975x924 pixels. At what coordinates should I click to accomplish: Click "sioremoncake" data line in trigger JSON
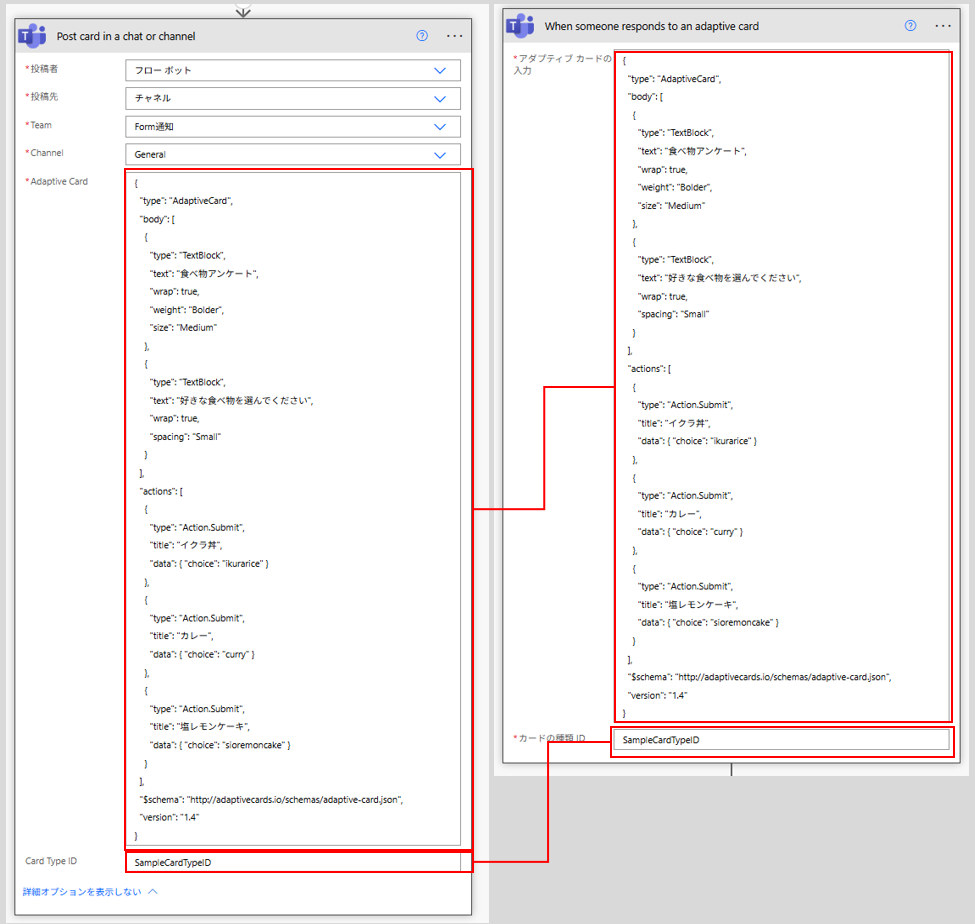(708, 622)
